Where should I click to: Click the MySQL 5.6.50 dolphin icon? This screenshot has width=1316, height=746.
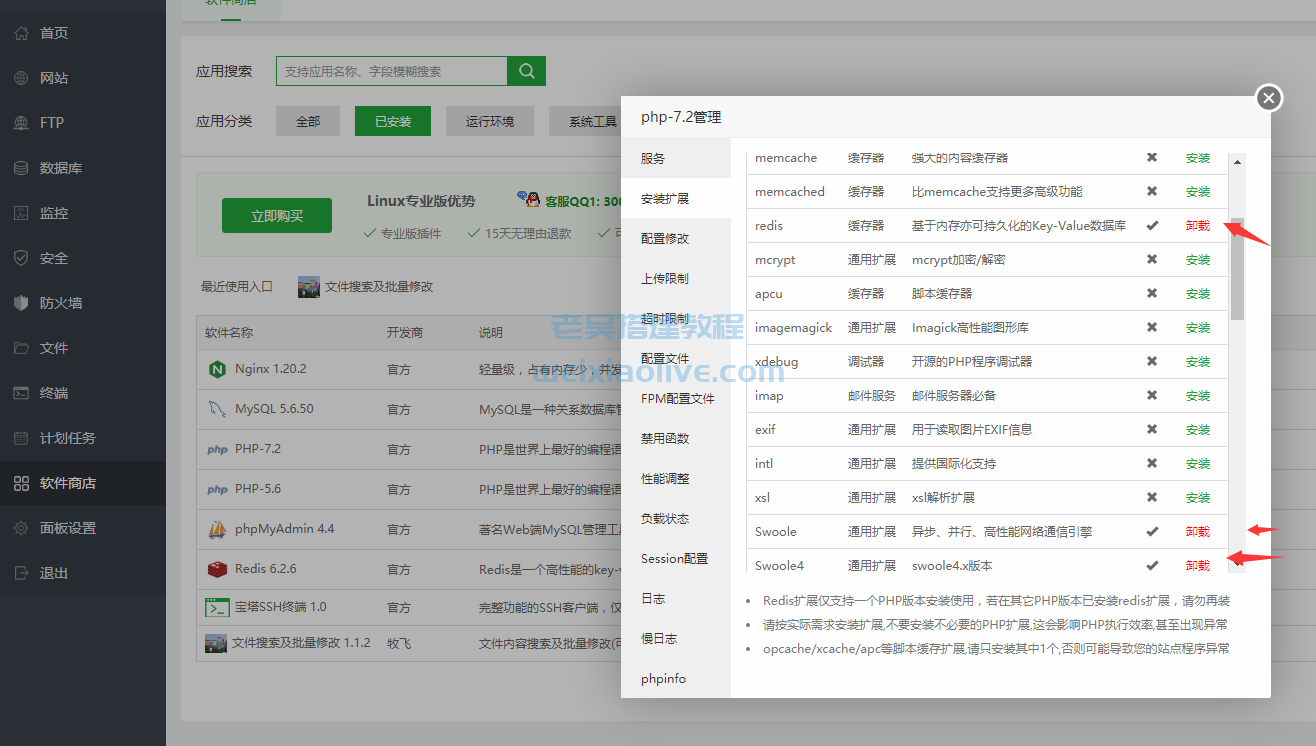(216, 409)
